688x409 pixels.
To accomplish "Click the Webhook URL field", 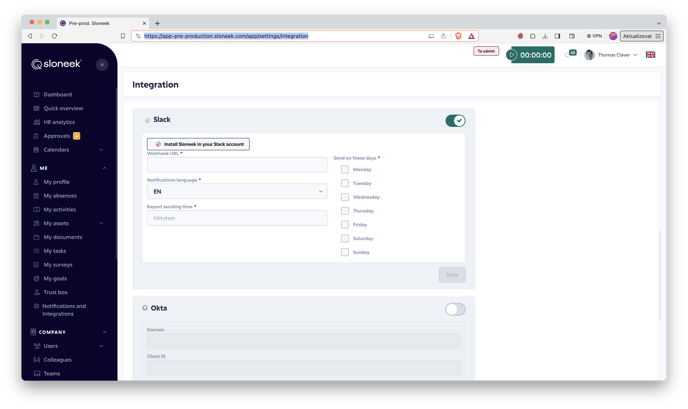I will pyautogui.click(x=237, y=165).
